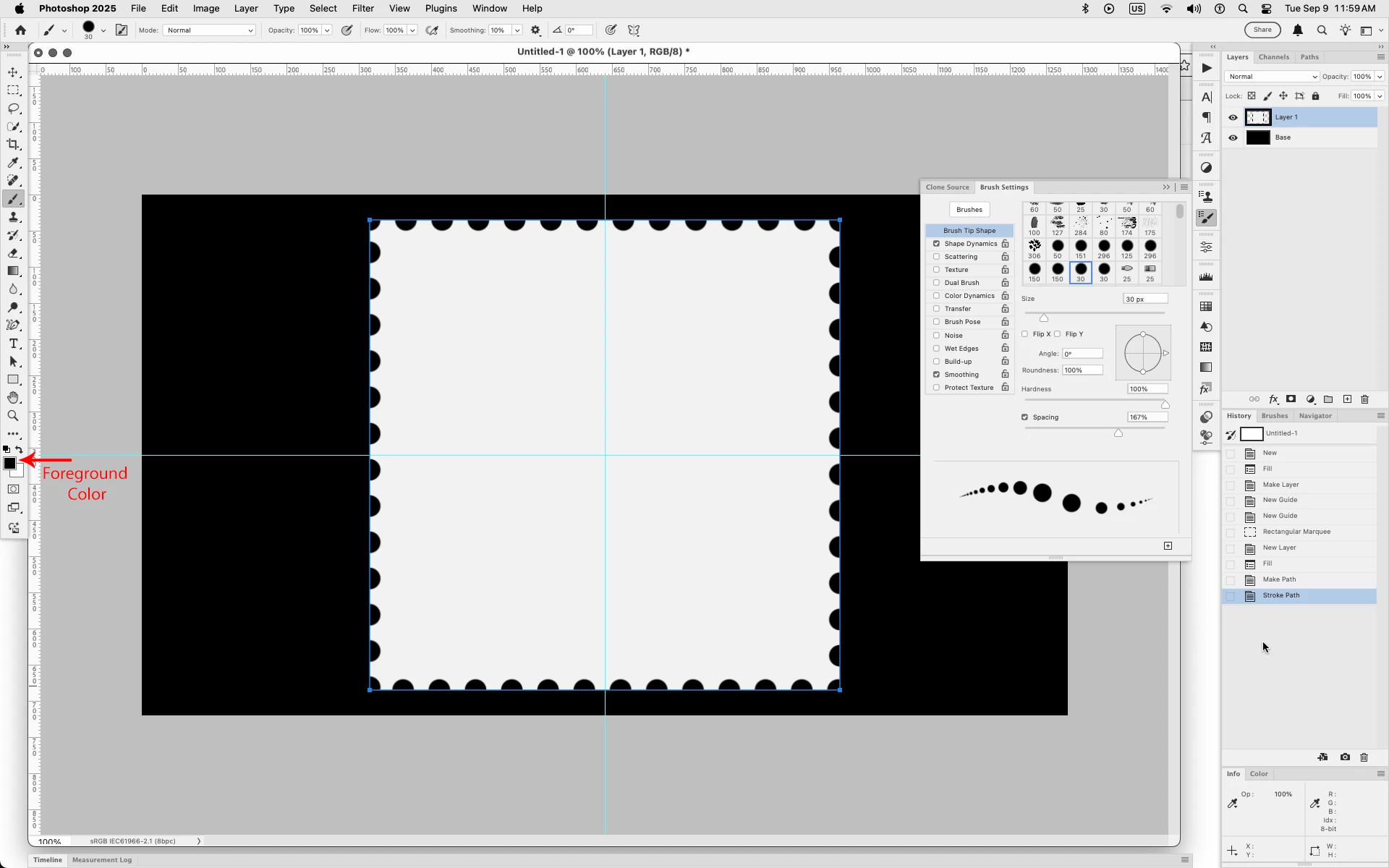Select the Horizontal Type tool
The width and height of the screenshot is (1389, 868).
13,344
